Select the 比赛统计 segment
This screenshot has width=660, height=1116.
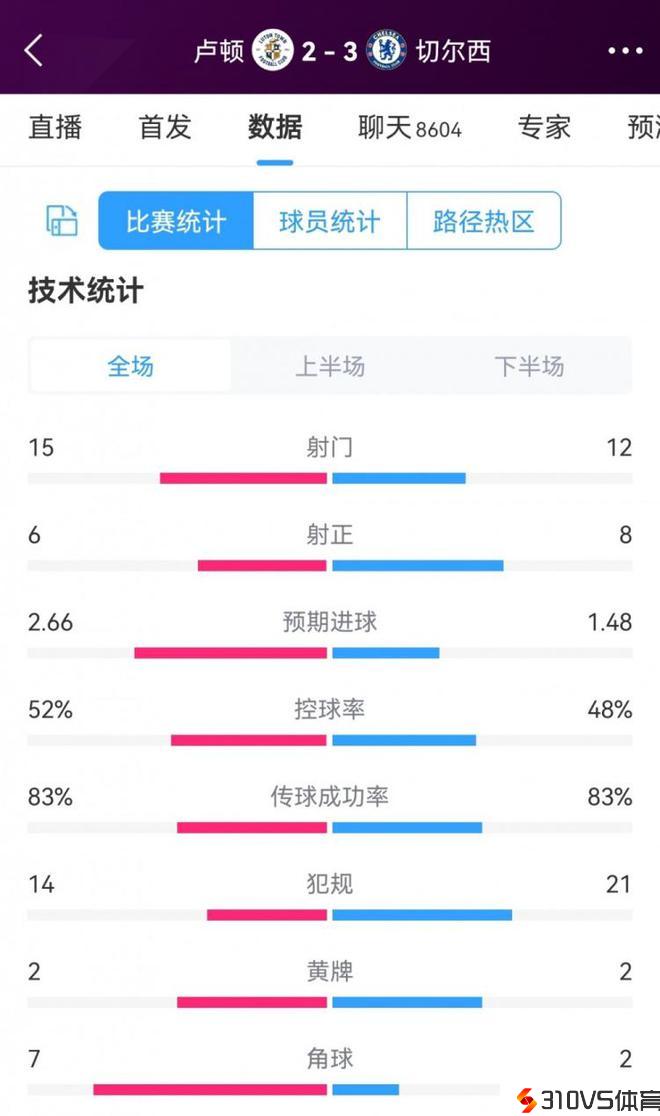176,221
